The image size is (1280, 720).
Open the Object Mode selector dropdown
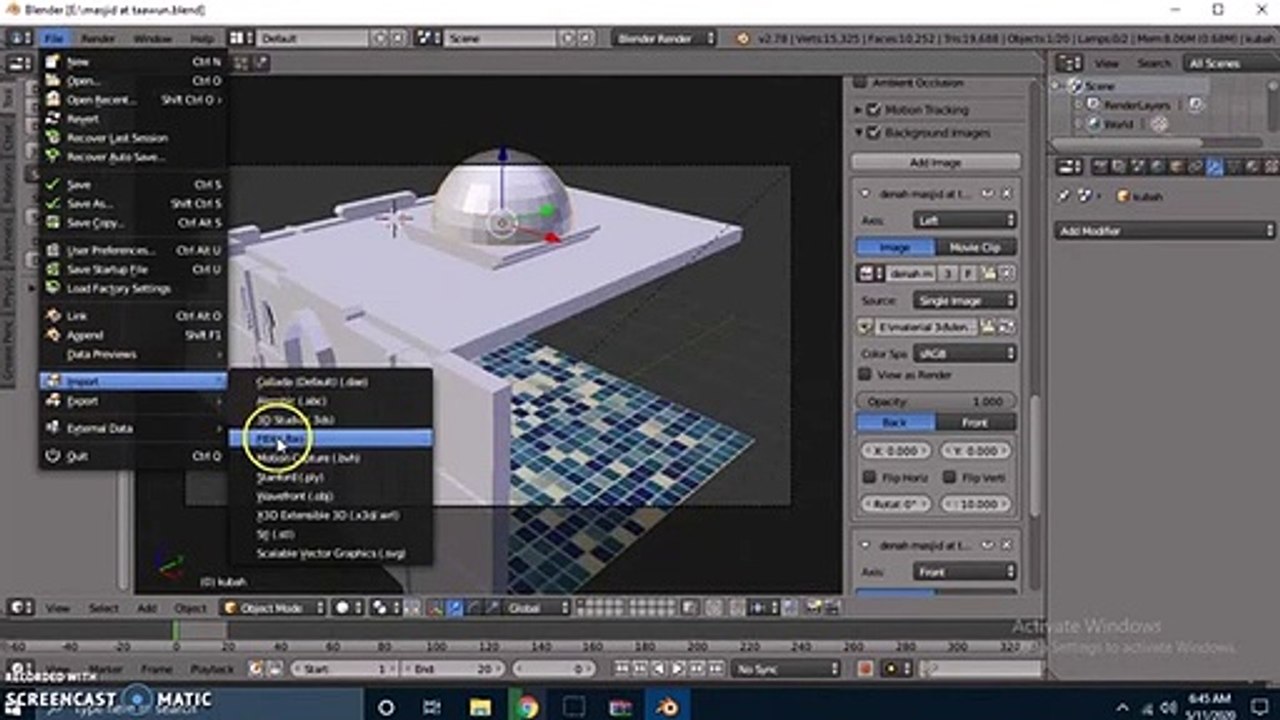tap(273, 607)
